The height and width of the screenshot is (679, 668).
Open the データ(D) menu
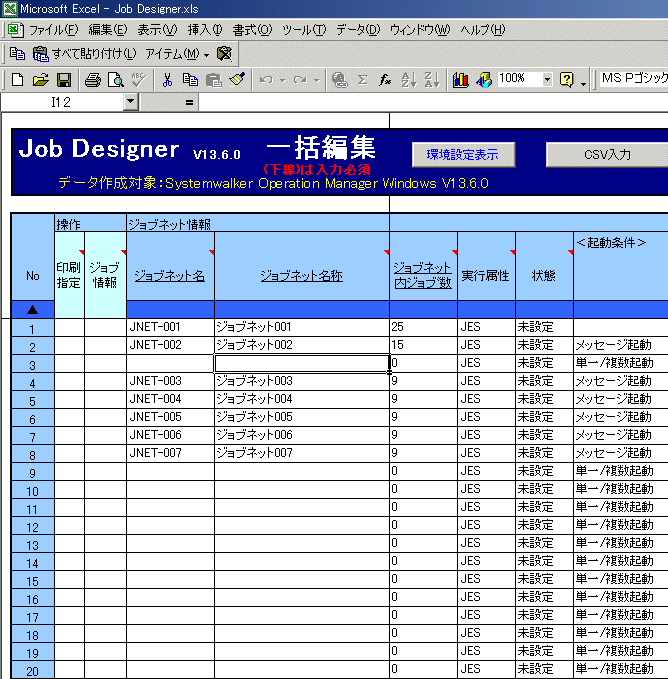(358, 30)
